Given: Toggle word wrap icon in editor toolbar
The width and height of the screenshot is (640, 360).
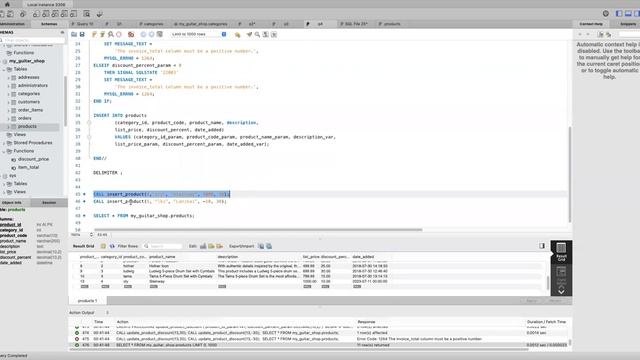Looking at the screenshot, I should (274, 35).
